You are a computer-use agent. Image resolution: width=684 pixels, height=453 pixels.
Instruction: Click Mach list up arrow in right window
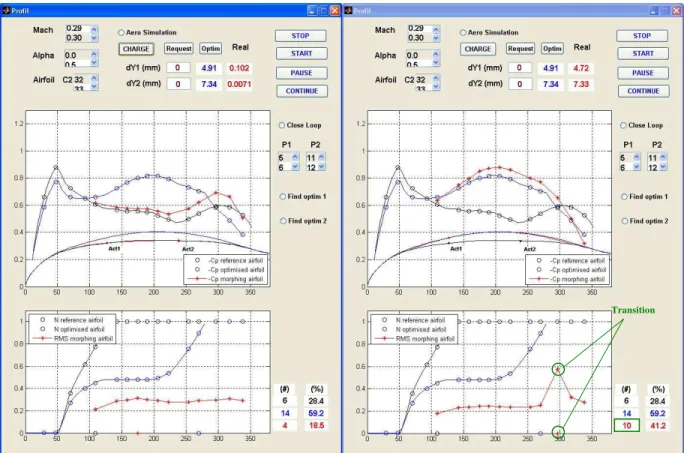pos(436,29)
